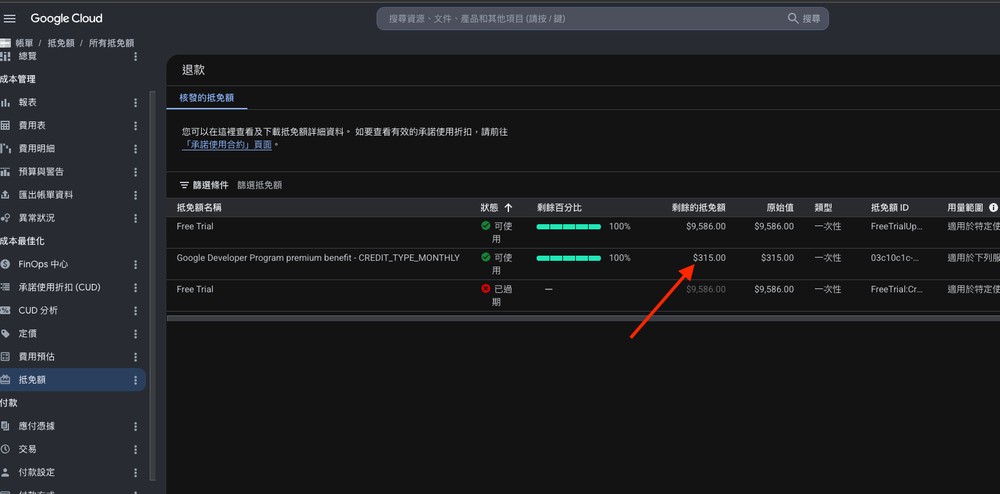Click the green check on Google Developer Program row
Viewport: 1000px width, 494px height.
point(486,258)
